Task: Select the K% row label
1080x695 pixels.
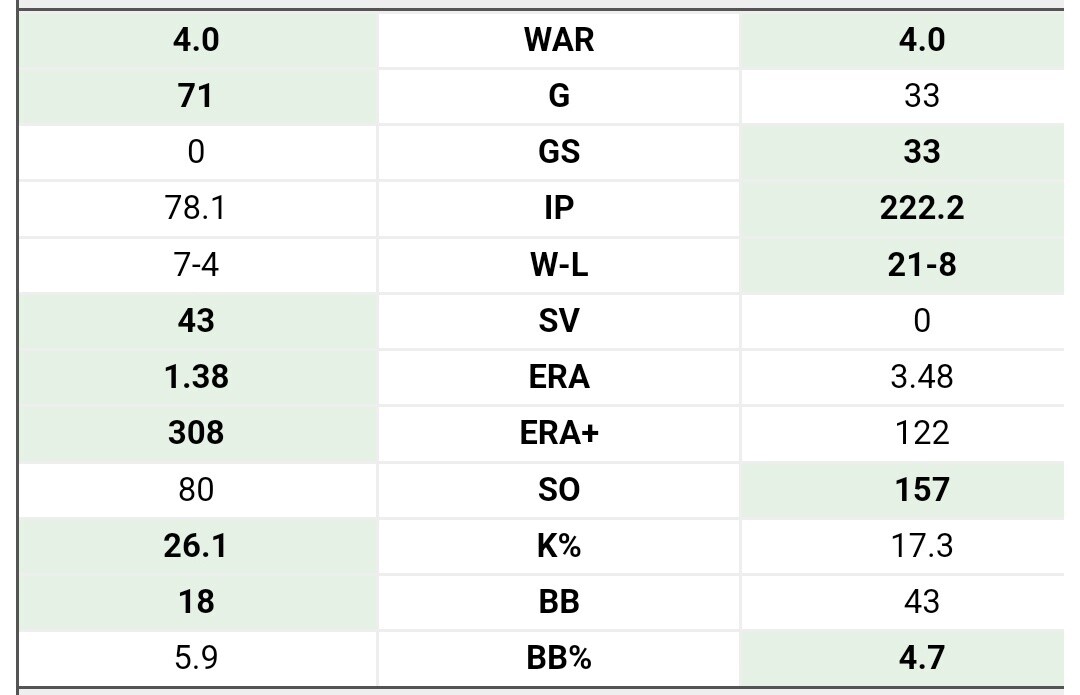Action: 559,546
